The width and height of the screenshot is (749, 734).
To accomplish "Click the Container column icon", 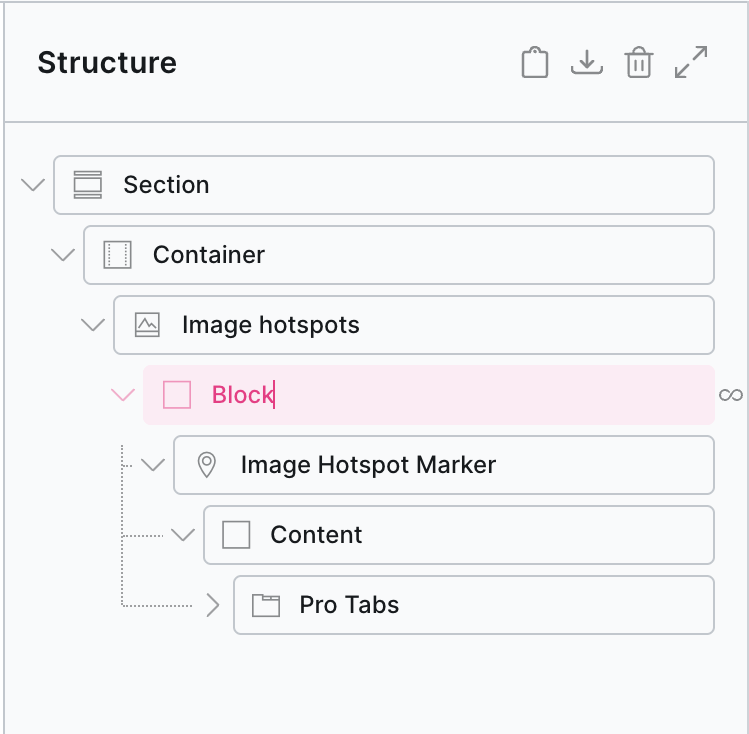I will coord(118,255).
